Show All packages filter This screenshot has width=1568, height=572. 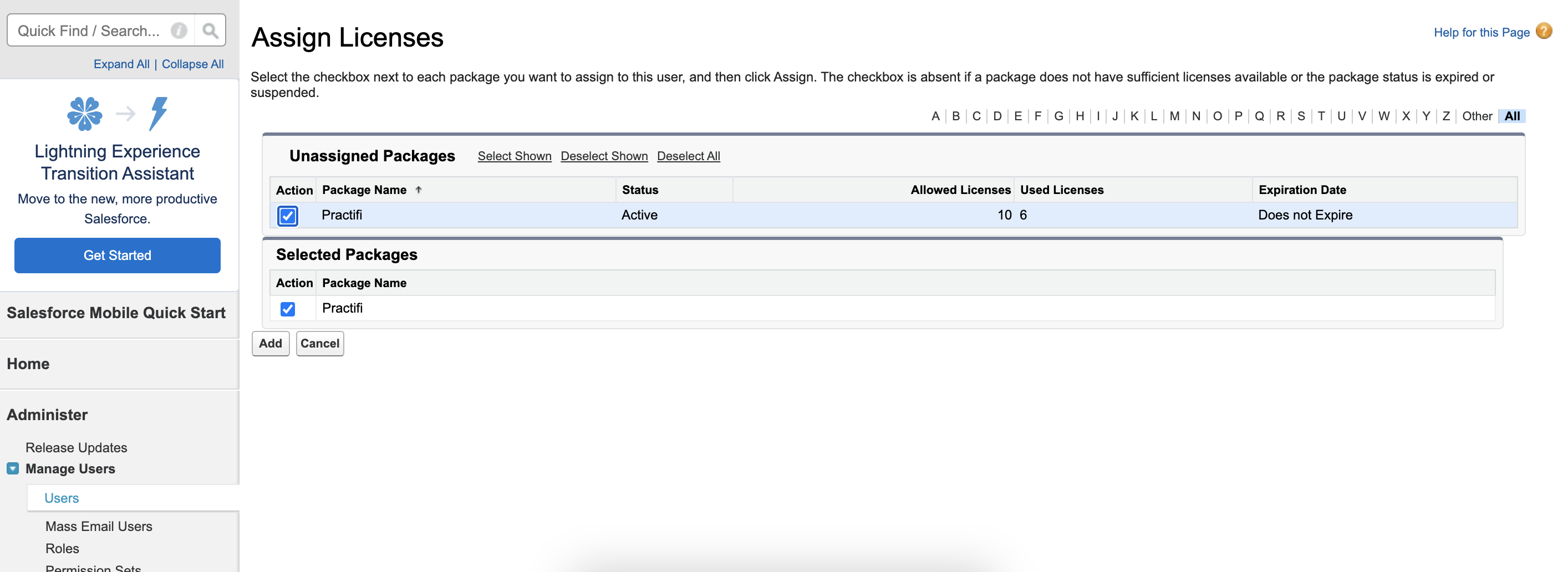1512,116
